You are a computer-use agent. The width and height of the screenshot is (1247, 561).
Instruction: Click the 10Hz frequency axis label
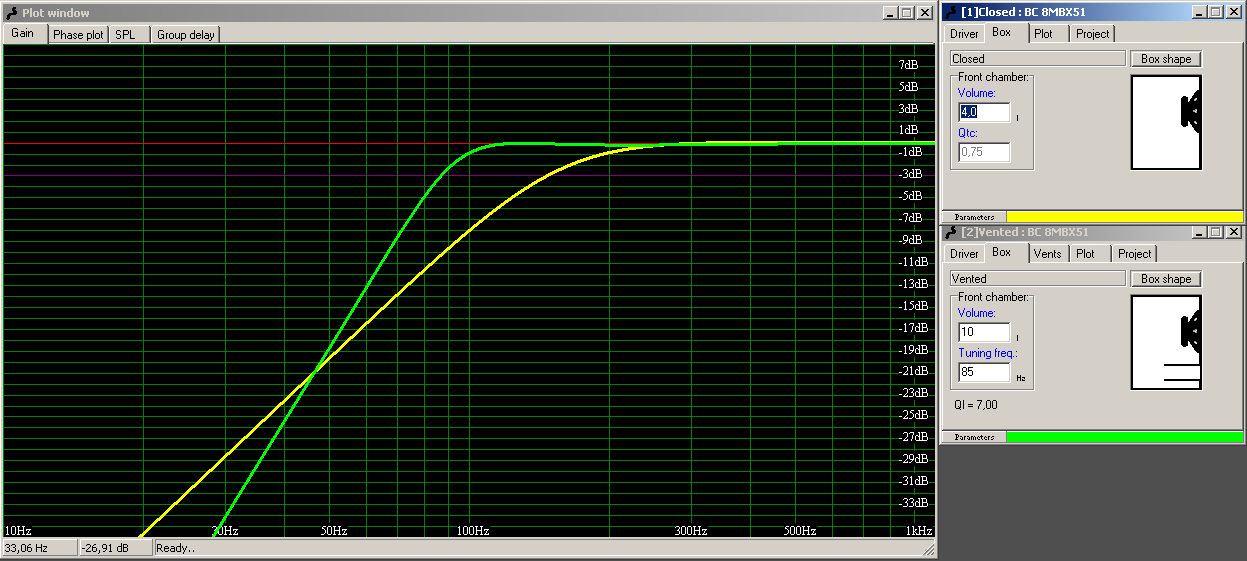point(18,531)
